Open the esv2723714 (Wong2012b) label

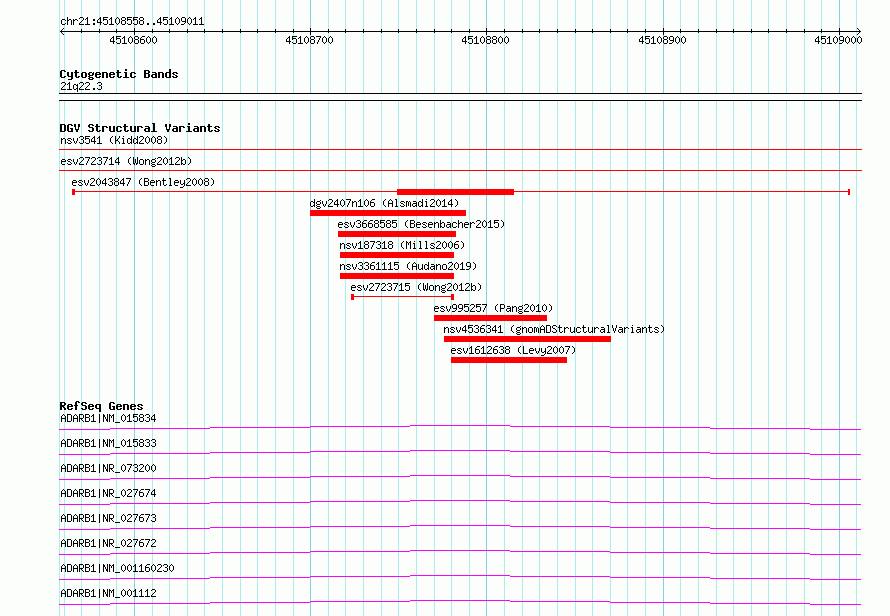pyautogui.click(x=126, y=161)
